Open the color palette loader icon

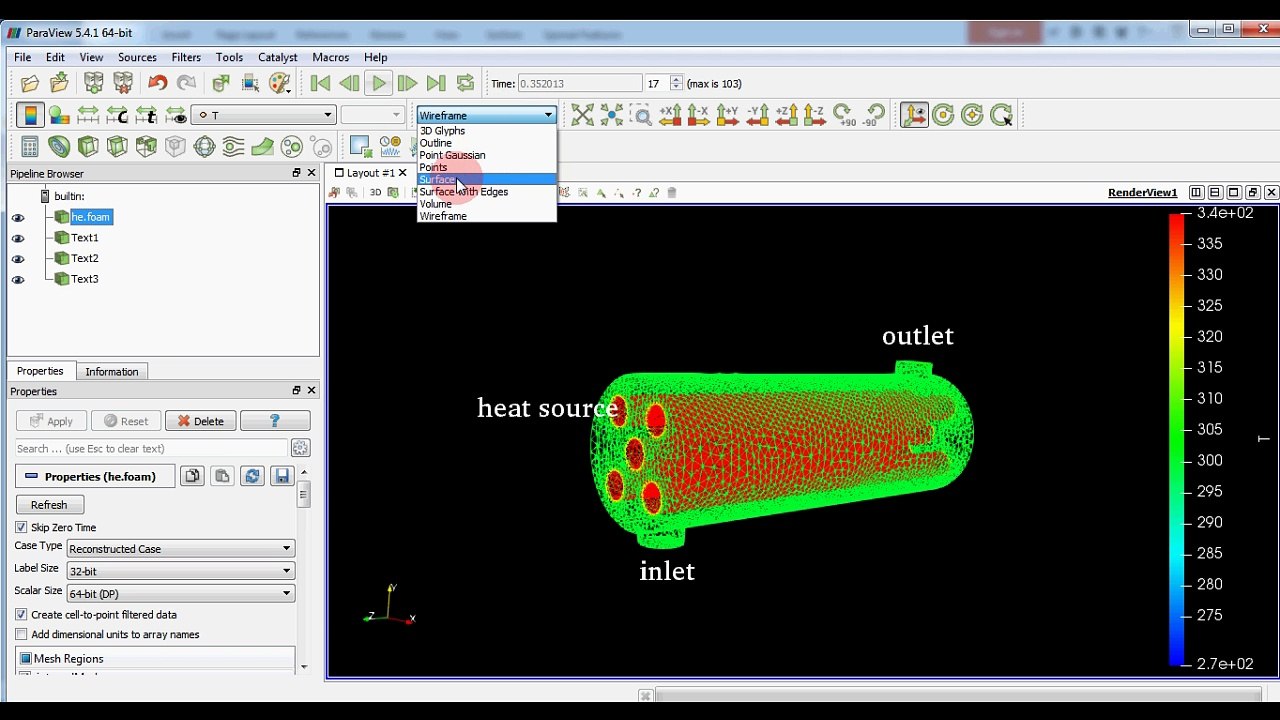pyautogui.click(x=280, y=83)
